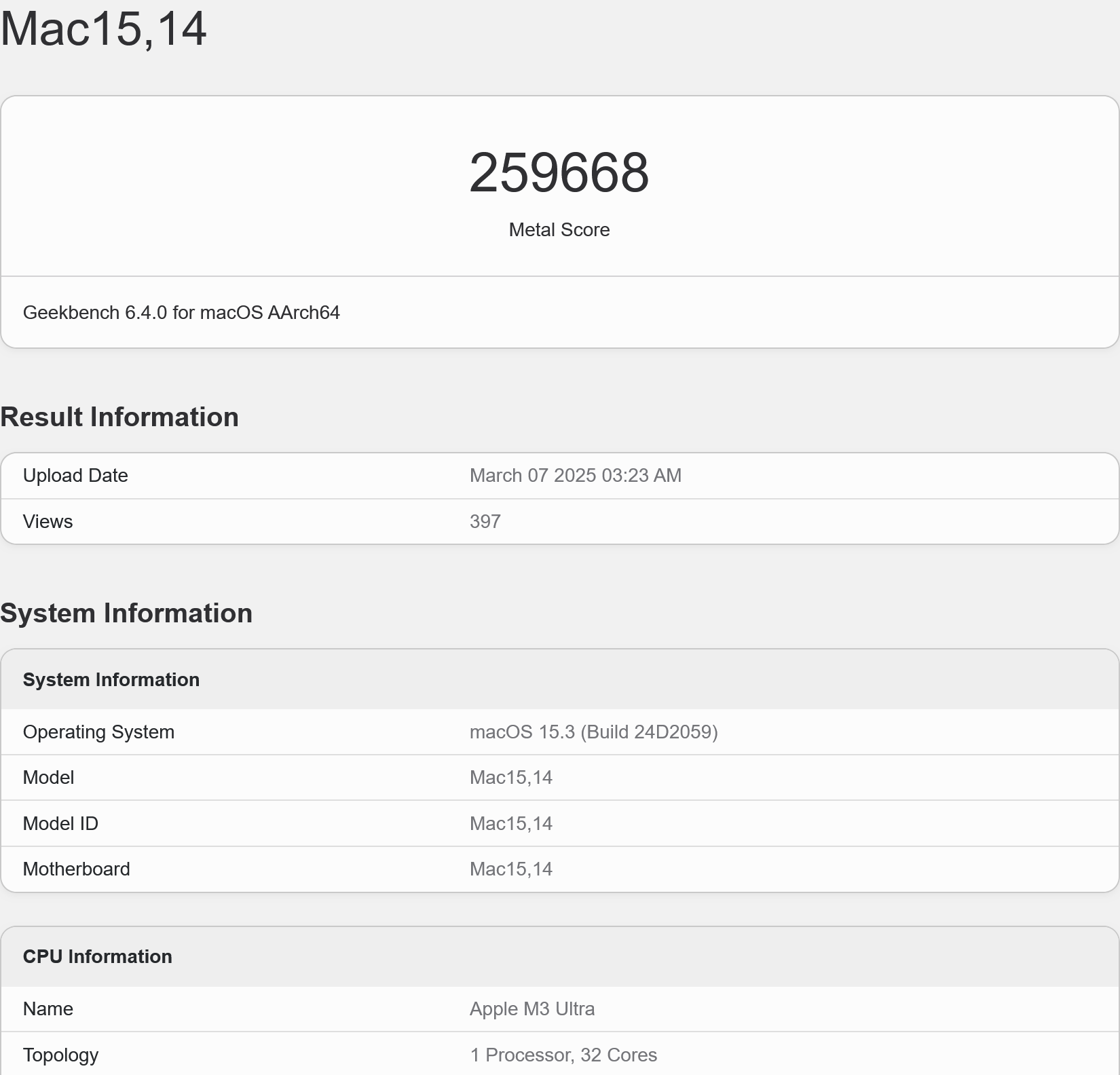Viewport: 1120px width, 1075px height.
Task: Click the Apple M3 Ultra CPU name
Action: tap(531, 1008)
